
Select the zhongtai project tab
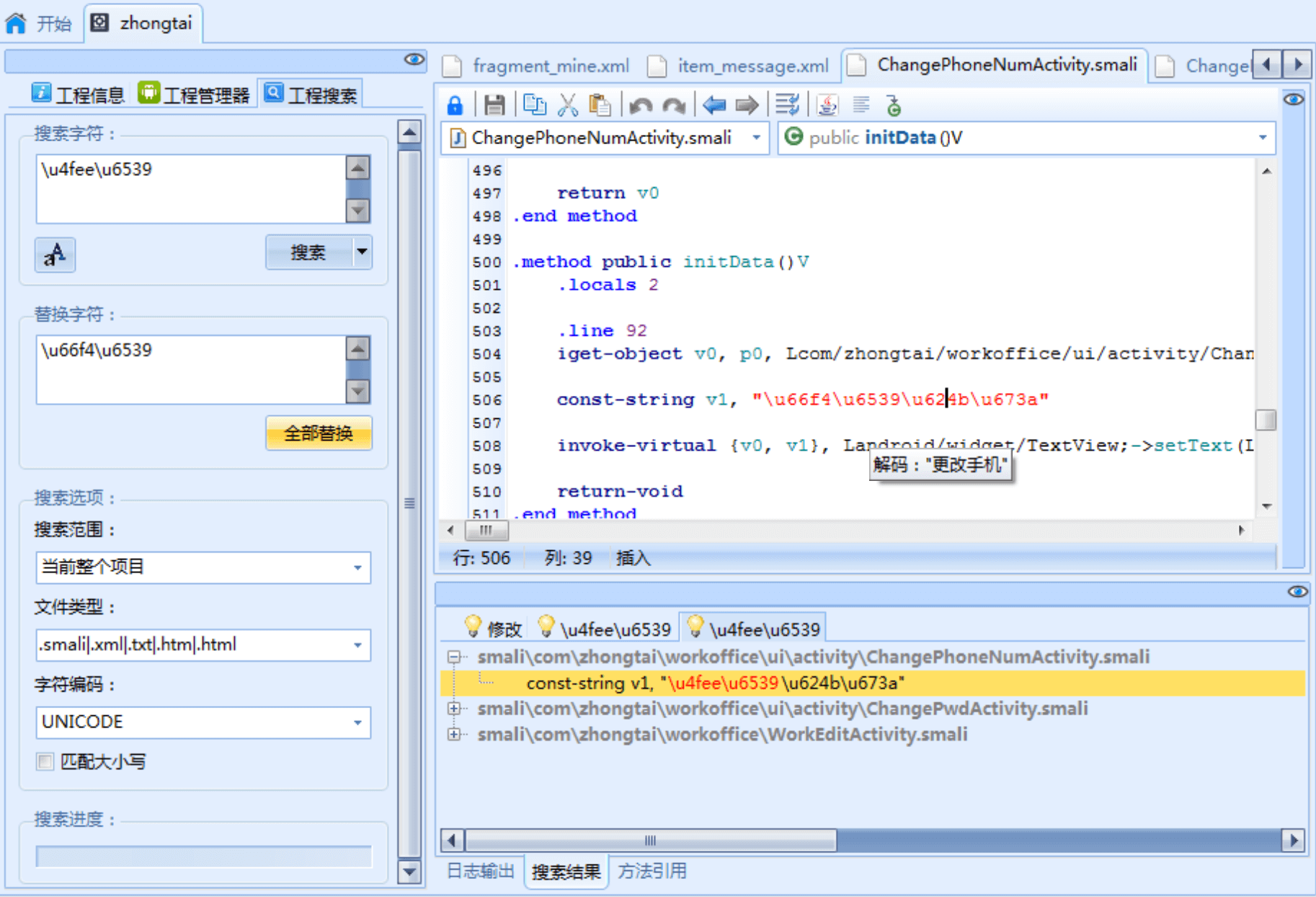143,24
